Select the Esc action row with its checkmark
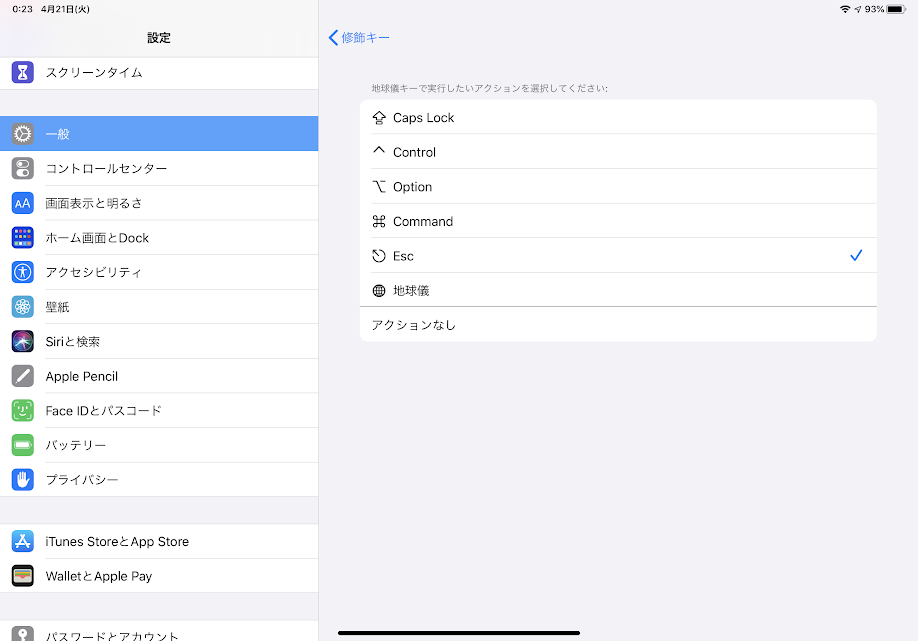 click(x=618, y=256)
